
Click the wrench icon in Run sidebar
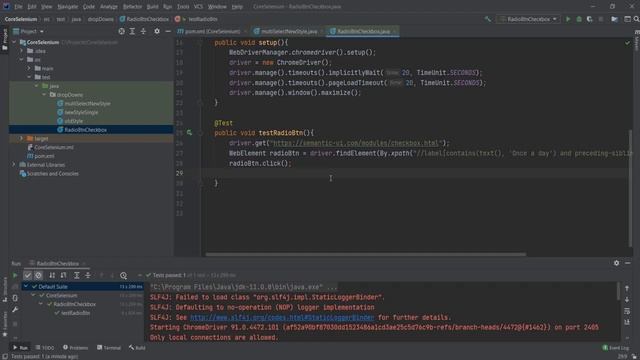pyautogui.click(x=15, y=310)
